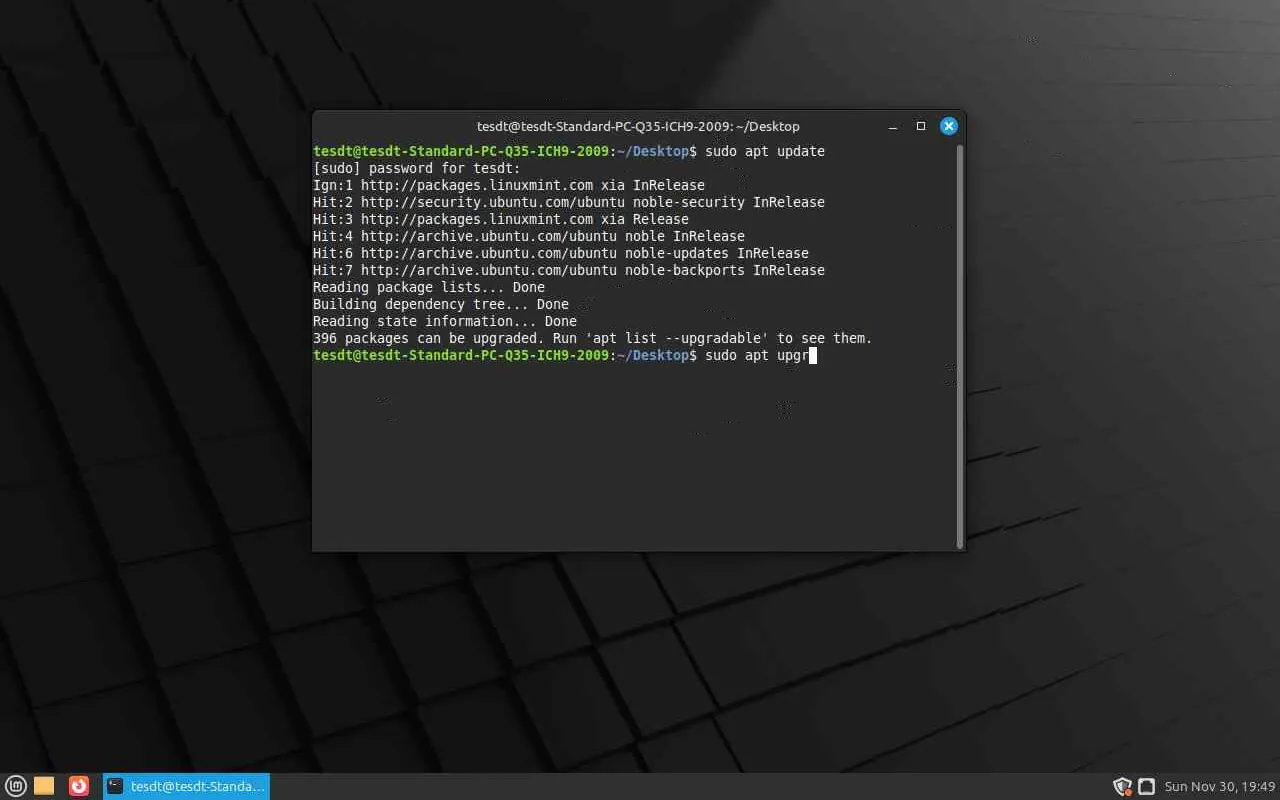Launch the Files folder icon in the panel
Viewport: 1280px width, 800px height.
click(44, 786)
